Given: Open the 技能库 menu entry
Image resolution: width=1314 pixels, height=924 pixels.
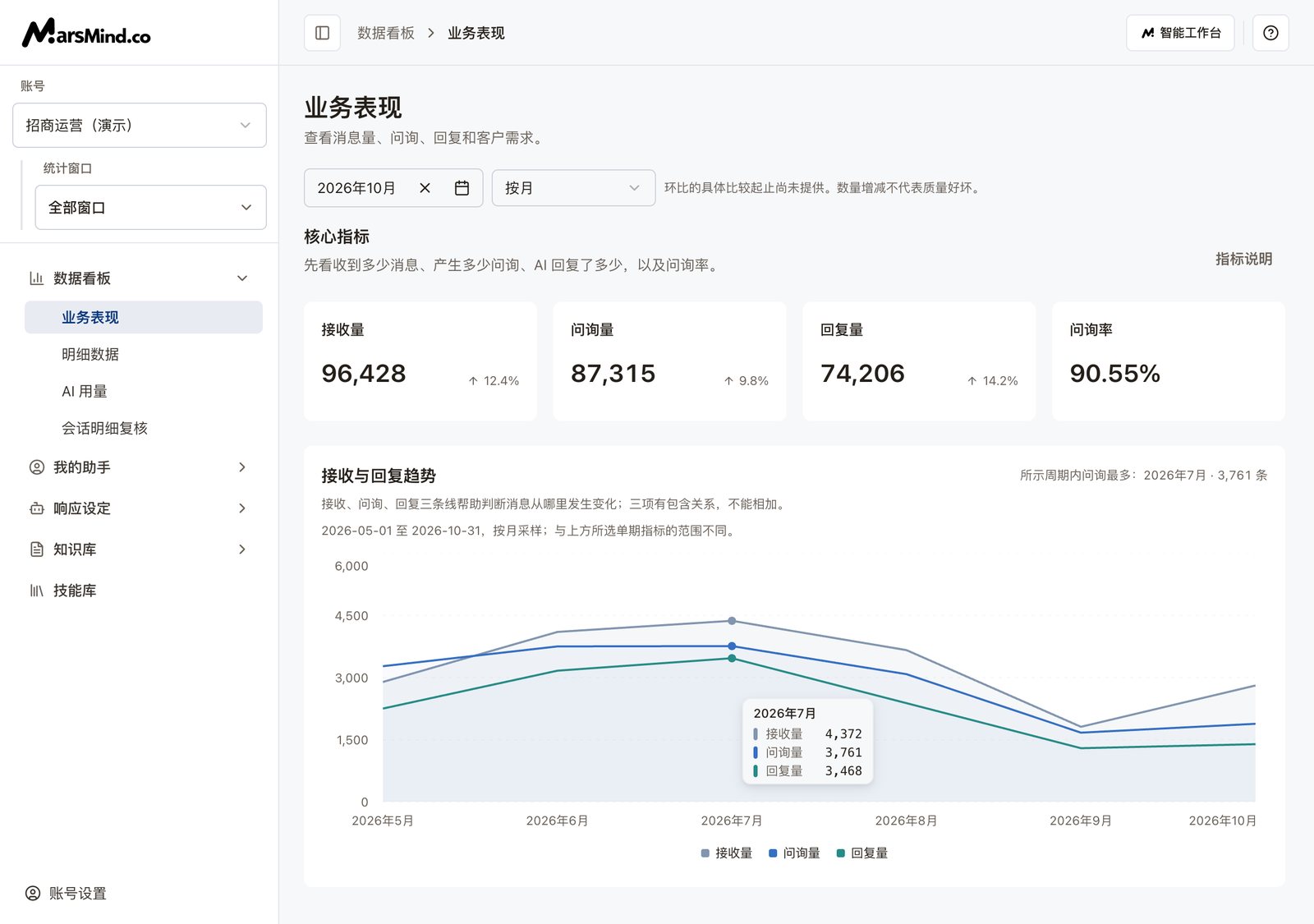Looking at the screenshot, I should tap(140, 591).
